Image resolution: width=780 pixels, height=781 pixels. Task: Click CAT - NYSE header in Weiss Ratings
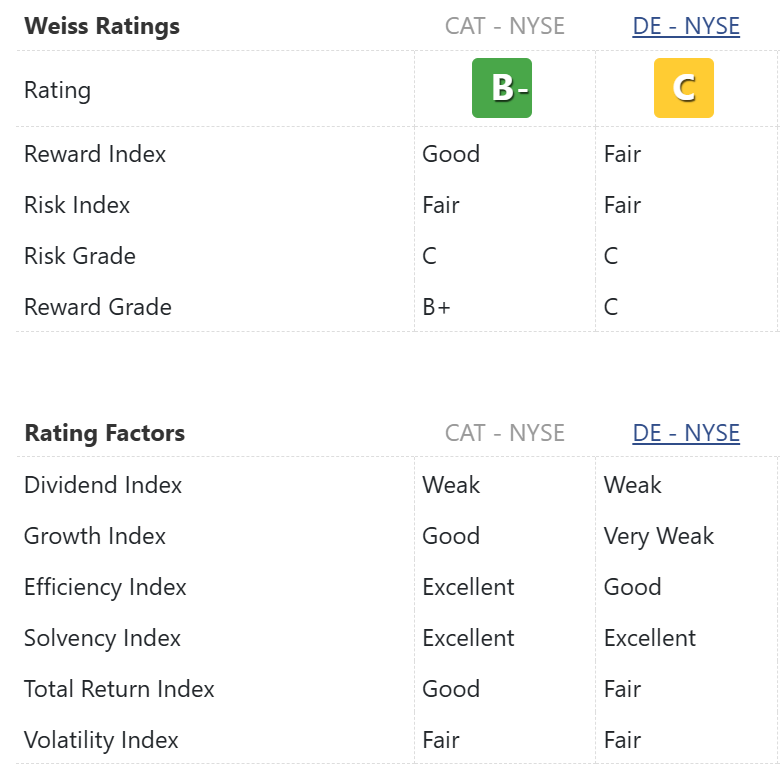coord(505,26)
